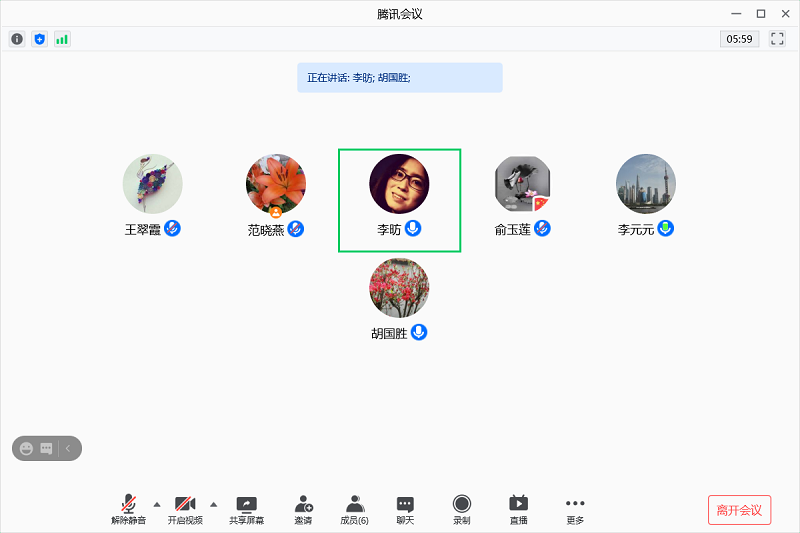Screen dimensions: 800x533
Task: Open the invite (邀请) participants icon
Action: pos(303,509)
